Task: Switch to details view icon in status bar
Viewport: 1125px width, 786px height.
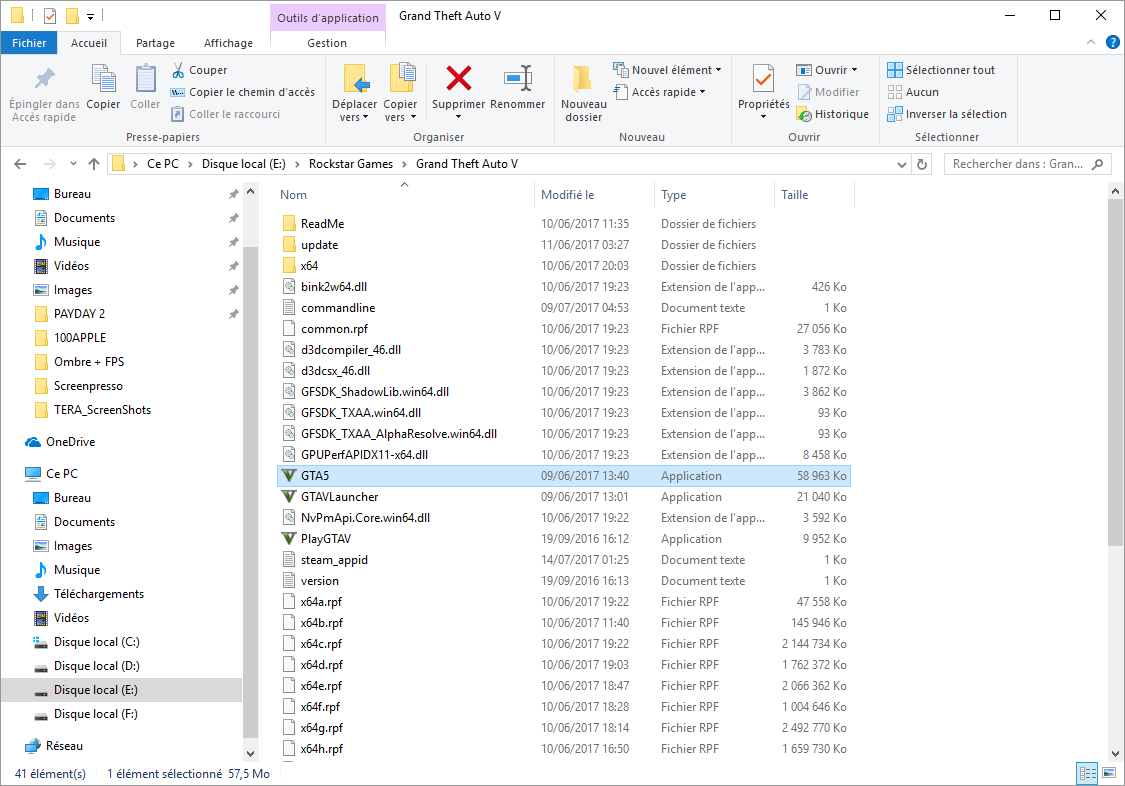Action: 1088,773
